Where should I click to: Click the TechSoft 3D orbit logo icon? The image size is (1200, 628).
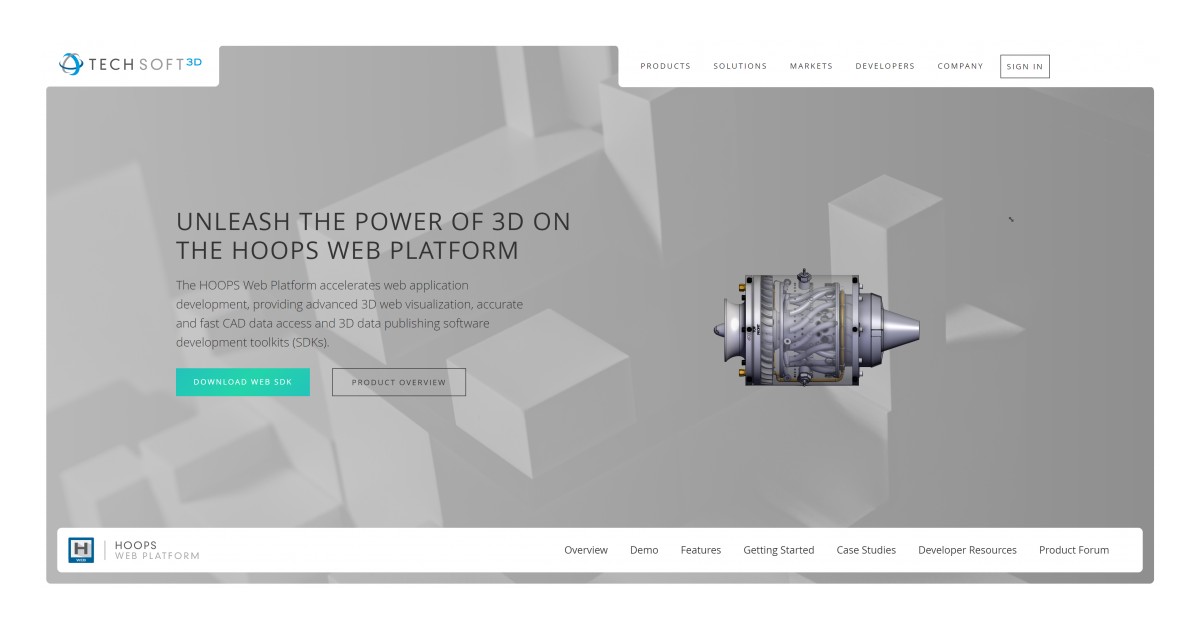70,63
